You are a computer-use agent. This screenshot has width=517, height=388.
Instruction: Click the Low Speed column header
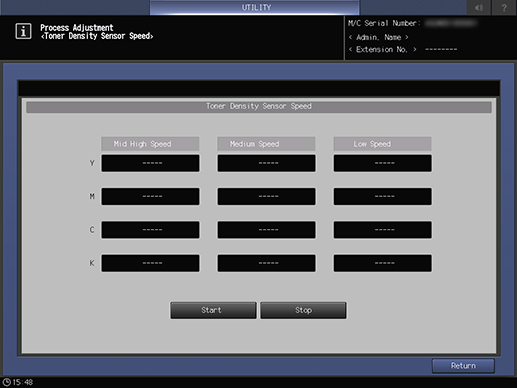(383, 144)
